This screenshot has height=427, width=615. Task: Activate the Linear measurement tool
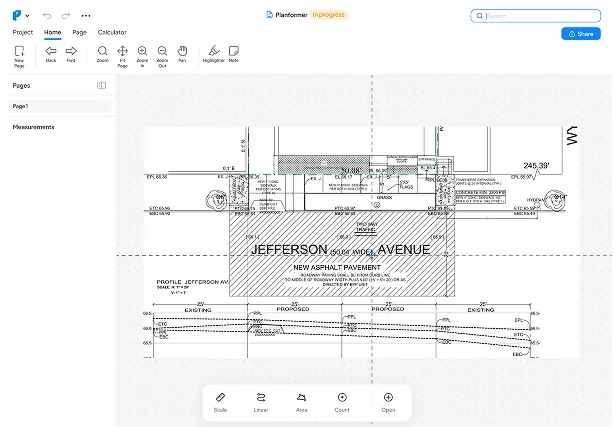(x=261, y=398)
